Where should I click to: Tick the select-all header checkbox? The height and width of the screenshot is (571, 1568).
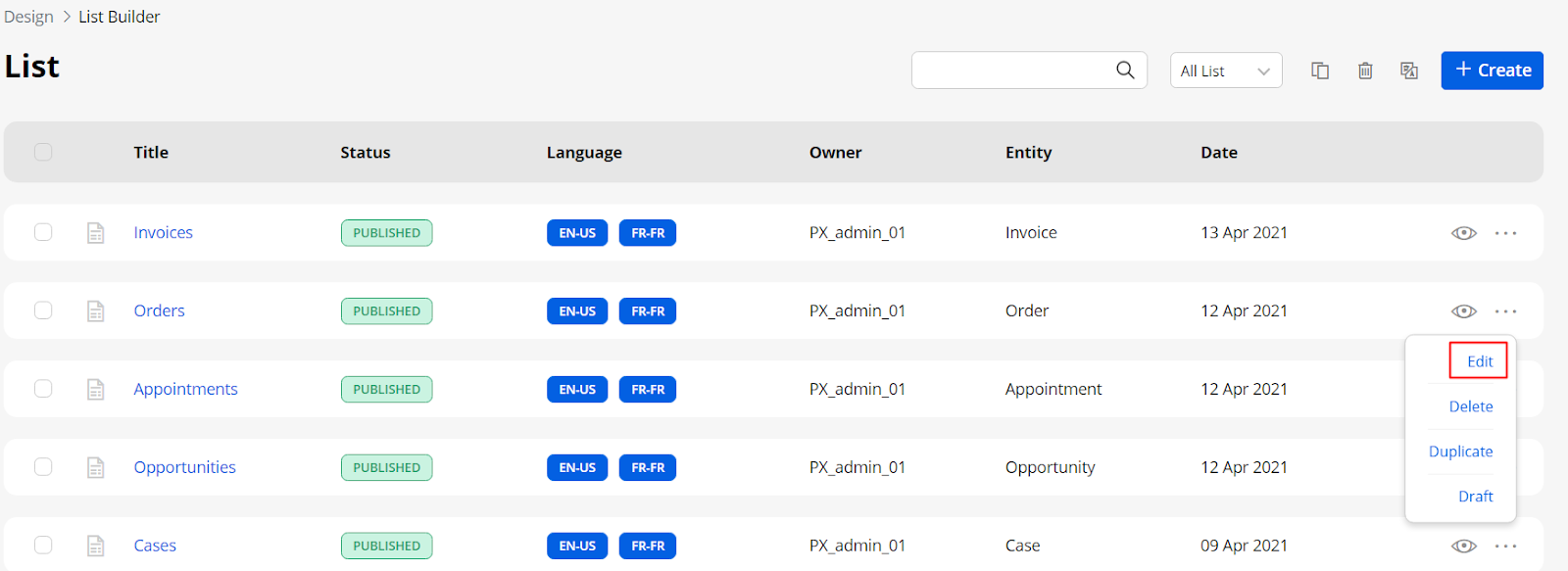tap(43, 152)
